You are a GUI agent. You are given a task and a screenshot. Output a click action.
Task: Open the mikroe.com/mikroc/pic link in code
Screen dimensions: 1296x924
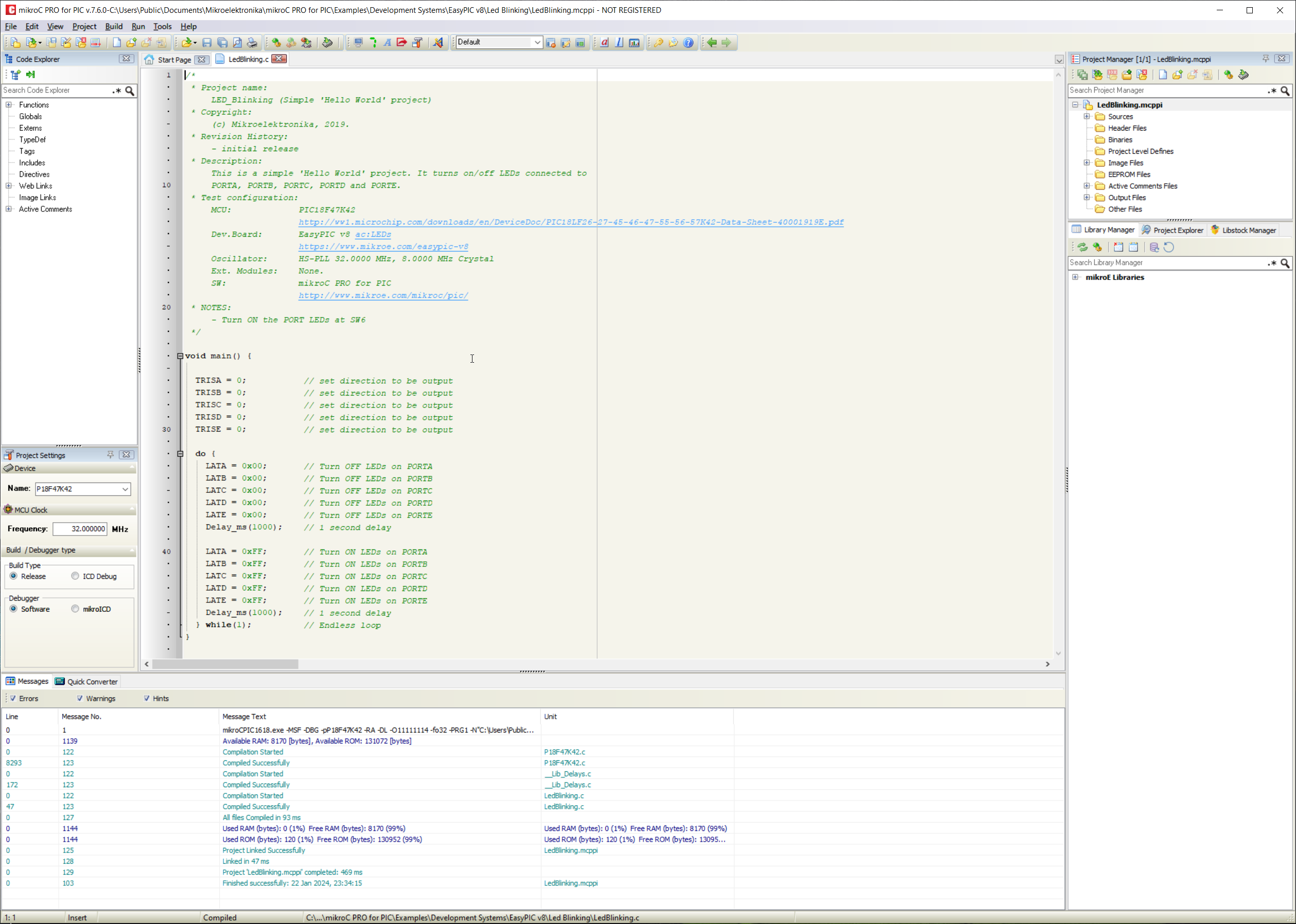(383, 295)
